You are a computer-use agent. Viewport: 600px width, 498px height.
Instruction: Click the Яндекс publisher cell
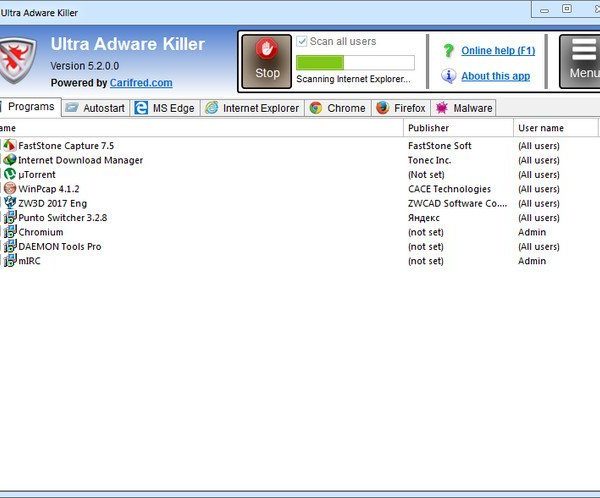[x=424, y=218]
